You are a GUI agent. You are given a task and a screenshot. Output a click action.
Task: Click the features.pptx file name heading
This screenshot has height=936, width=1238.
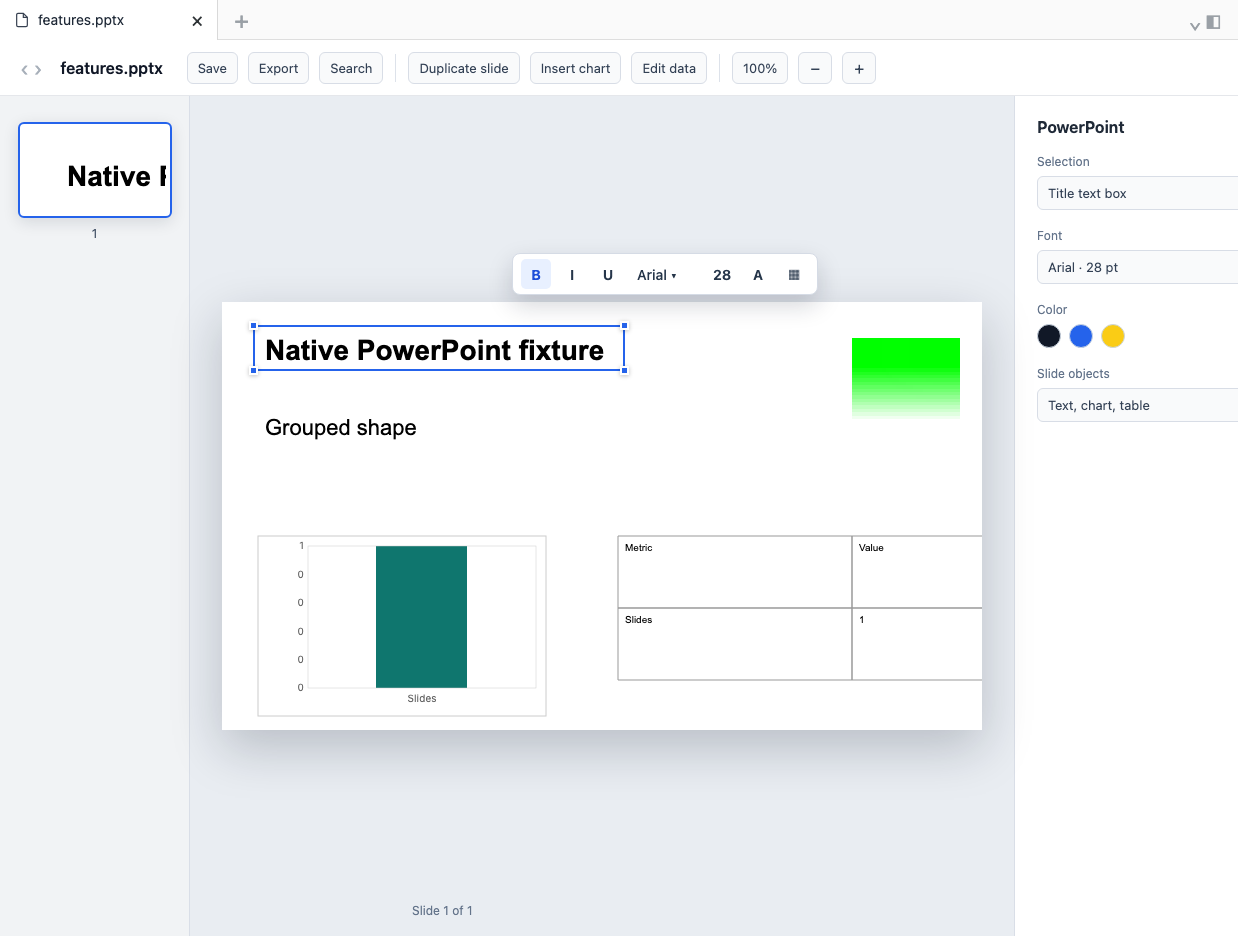click(111, 68)
